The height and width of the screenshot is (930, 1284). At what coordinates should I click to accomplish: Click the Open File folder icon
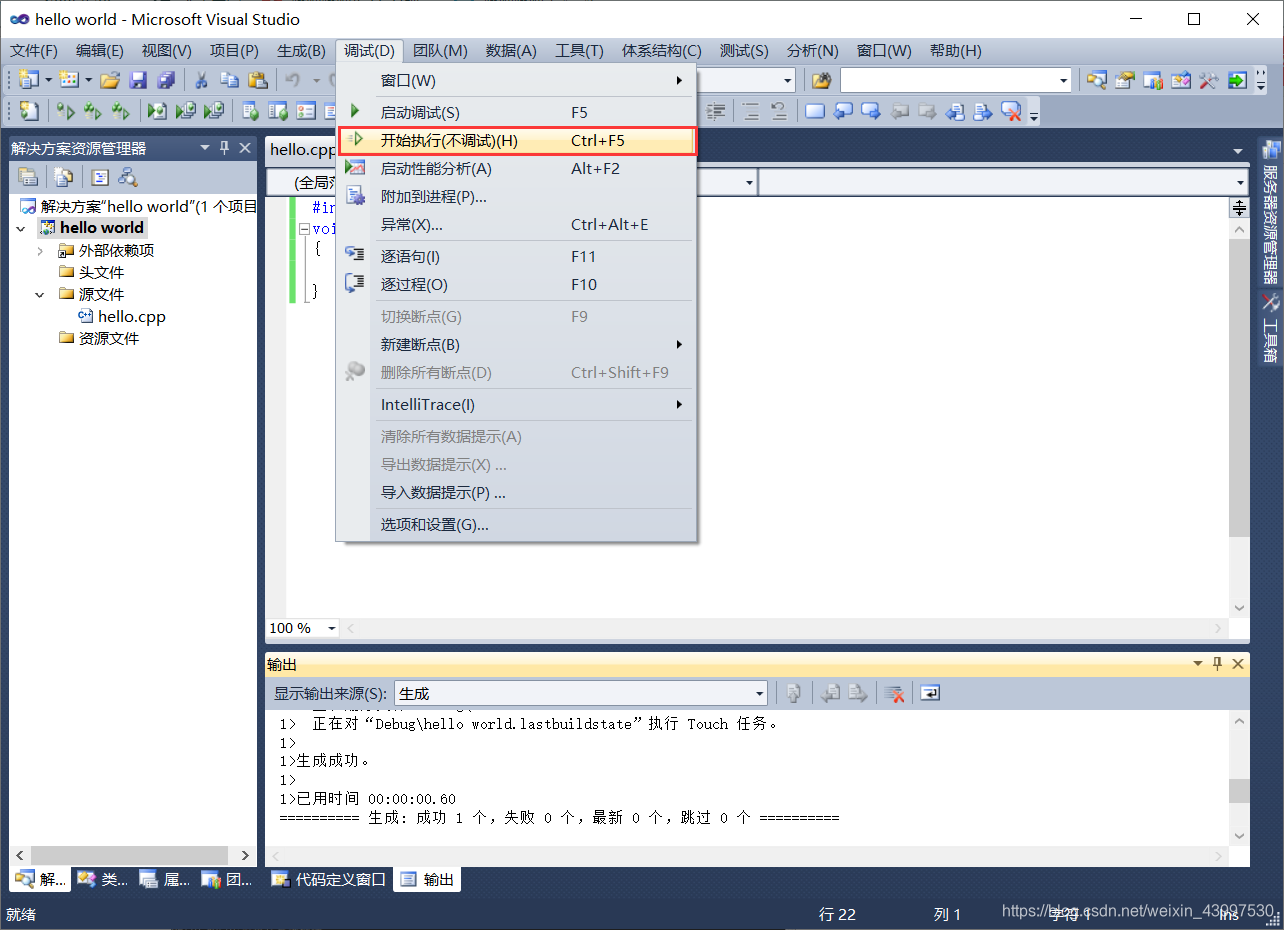(110, 80)
